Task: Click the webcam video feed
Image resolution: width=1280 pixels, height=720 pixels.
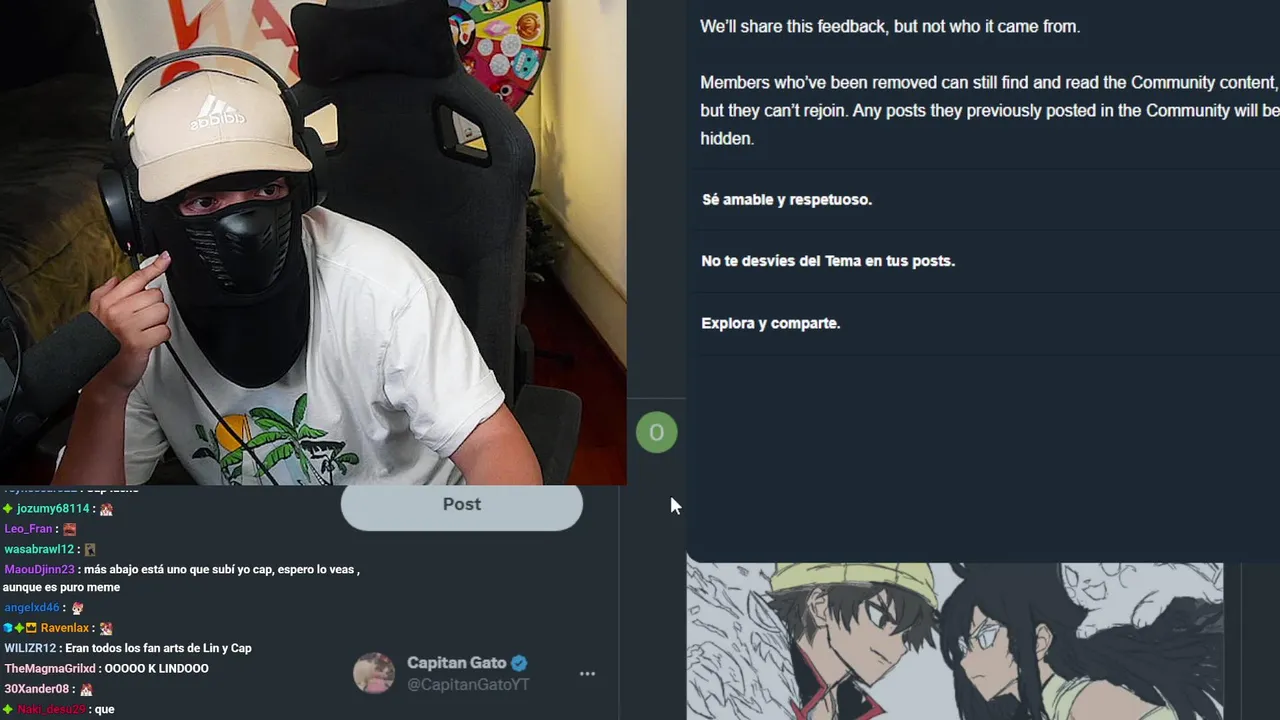Action: coord(313,242)
